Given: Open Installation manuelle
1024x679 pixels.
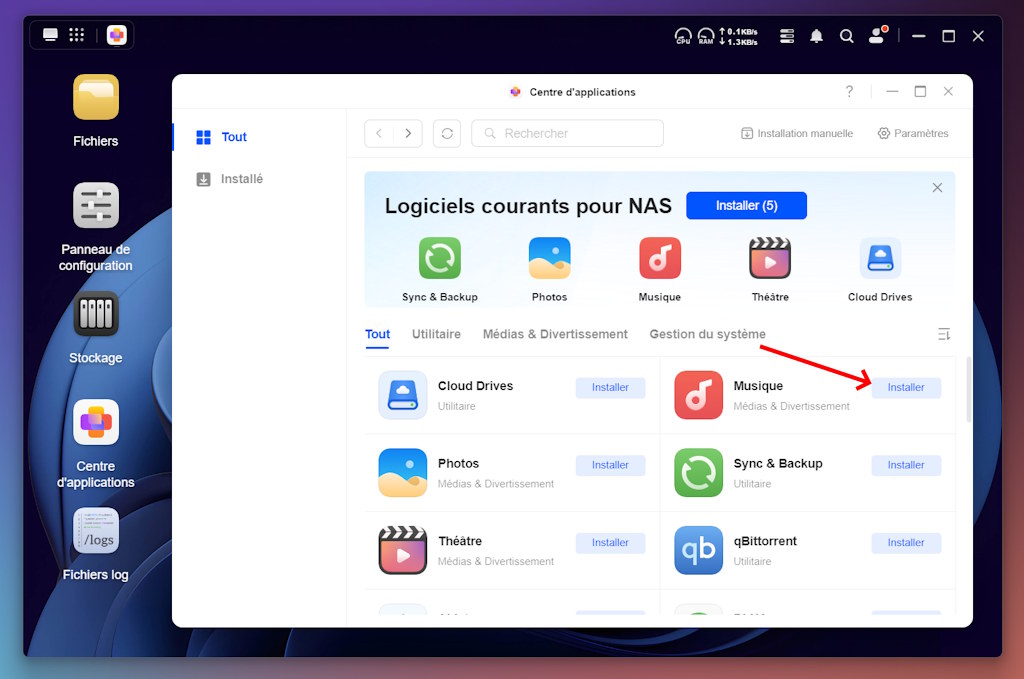Looking at the screenshot, I should [x=797, y=133].
